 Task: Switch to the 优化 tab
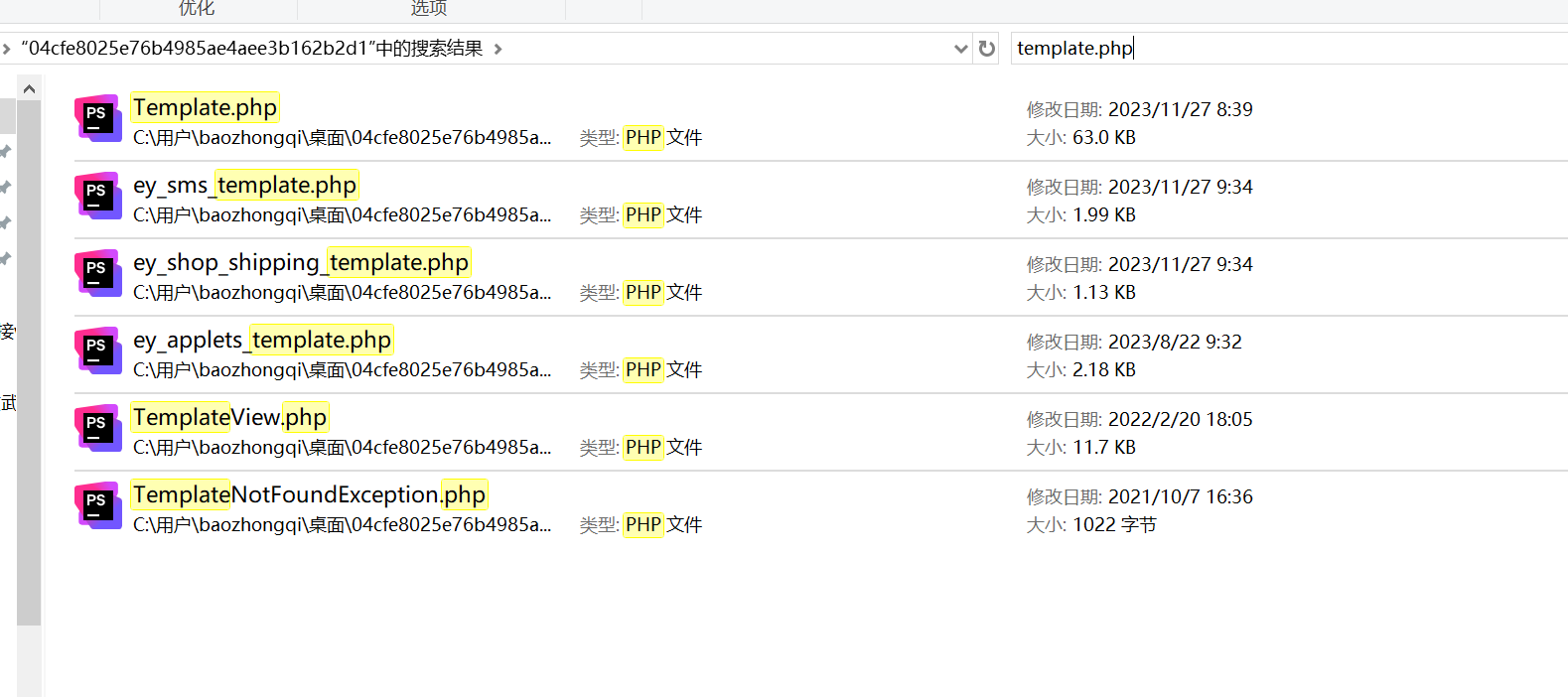click(x=197, y=9)
